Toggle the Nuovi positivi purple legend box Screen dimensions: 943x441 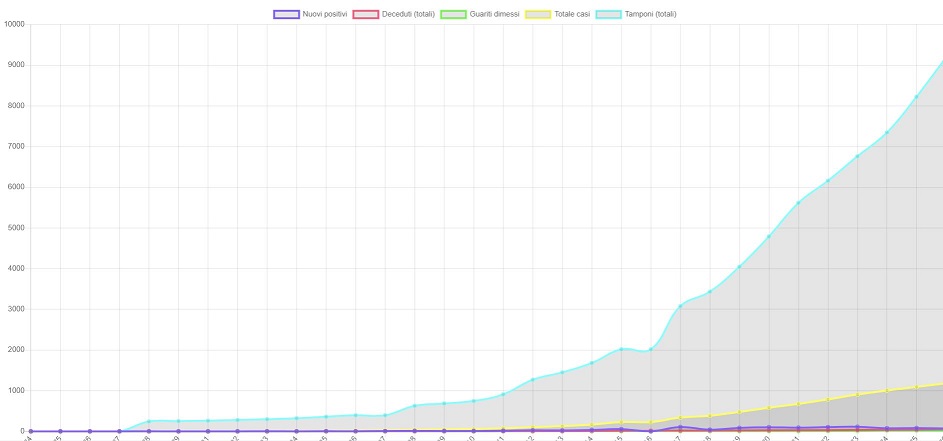[285, 15]
